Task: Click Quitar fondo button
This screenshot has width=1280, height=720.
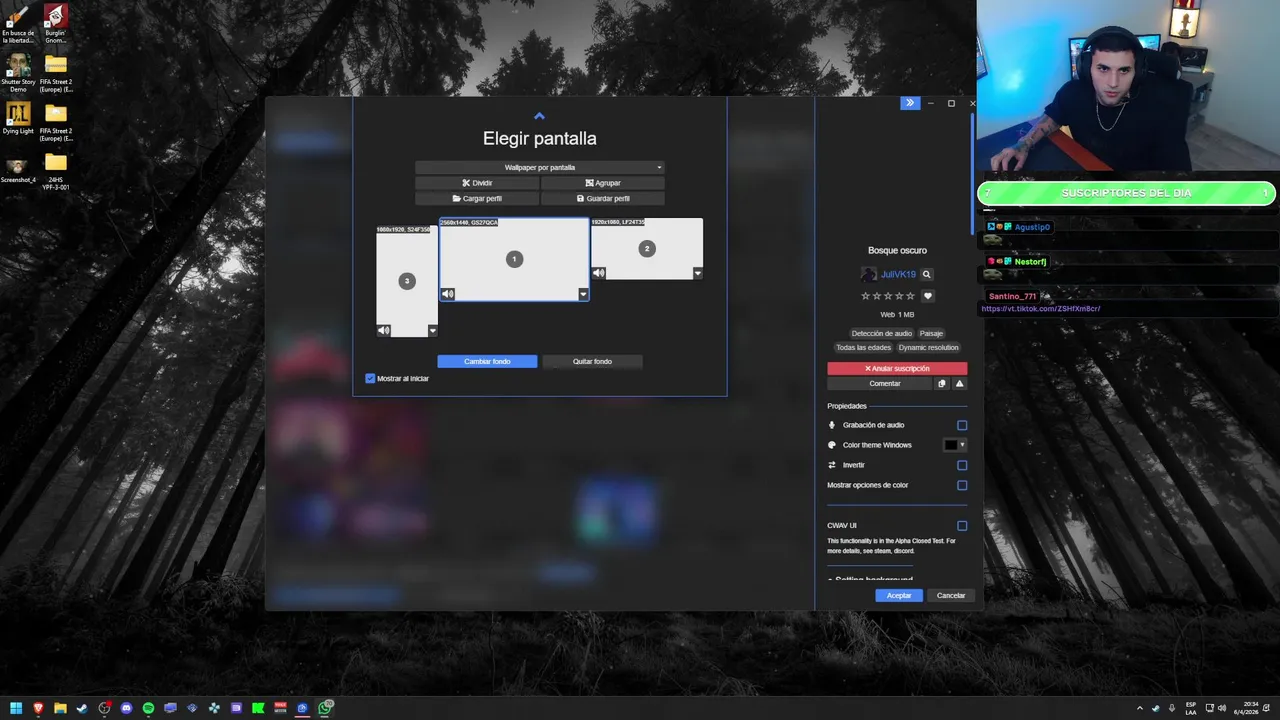Action: pyautogui.click(x=592, y=361)
